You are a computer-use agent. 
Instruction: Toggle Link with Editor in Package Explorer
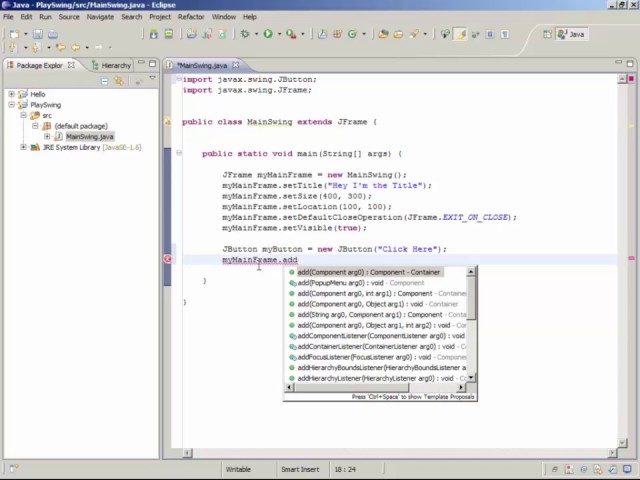119,81
